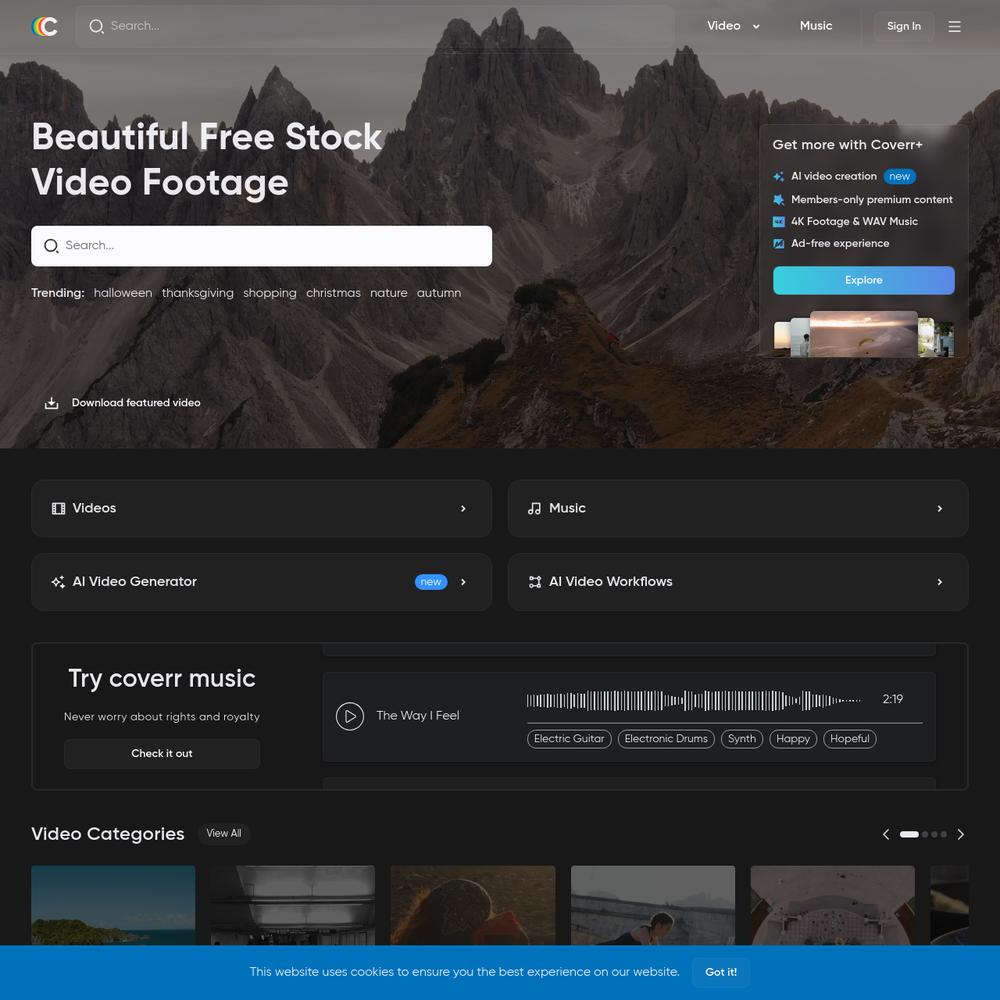Screen dimensions: 1000x1000
Task: Click the AI Video Generator sparkle icon
Action: 58,582
